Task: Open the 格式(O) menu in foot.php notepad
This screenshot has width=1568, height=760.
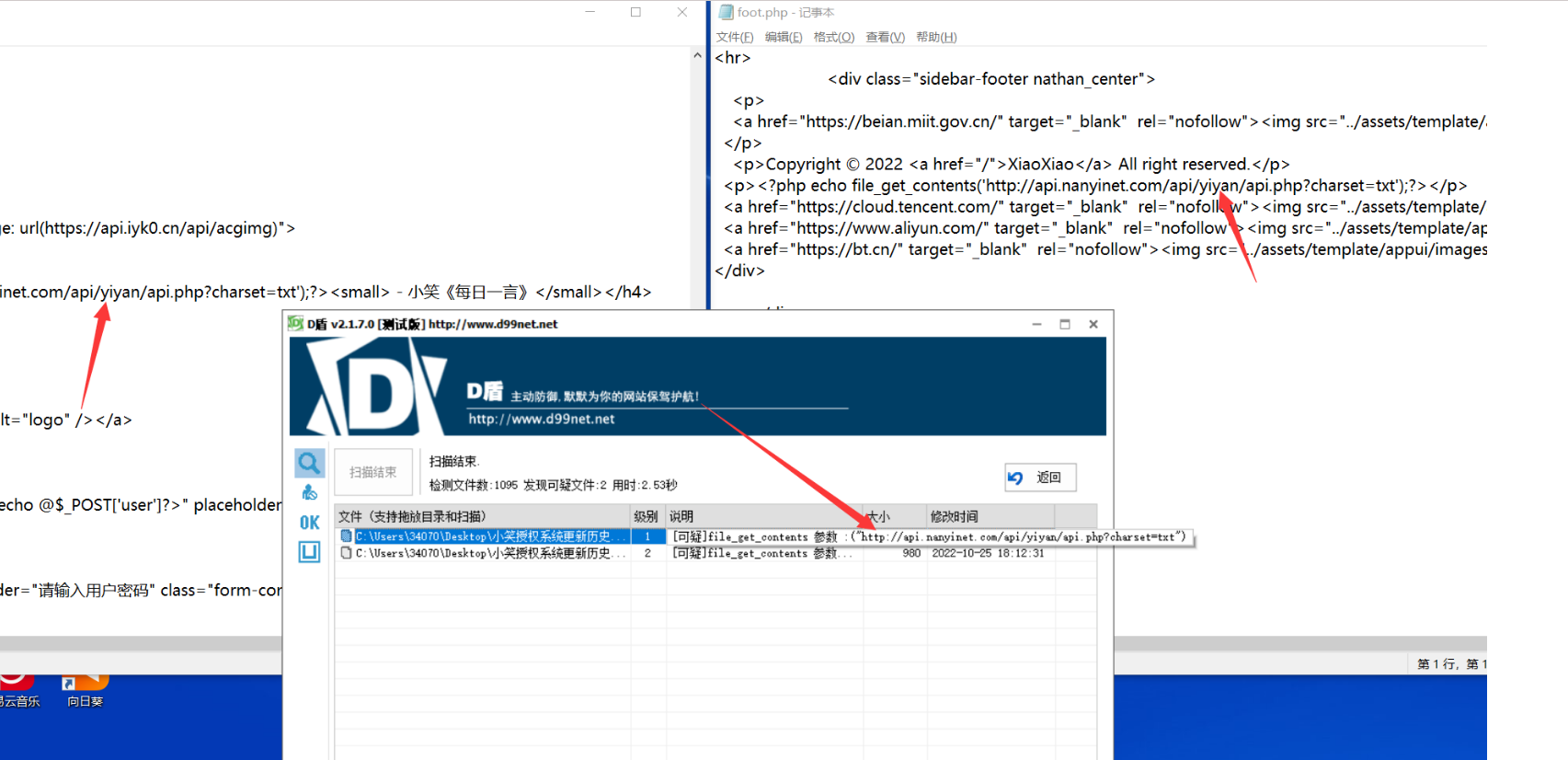Action: click(834, 37)
